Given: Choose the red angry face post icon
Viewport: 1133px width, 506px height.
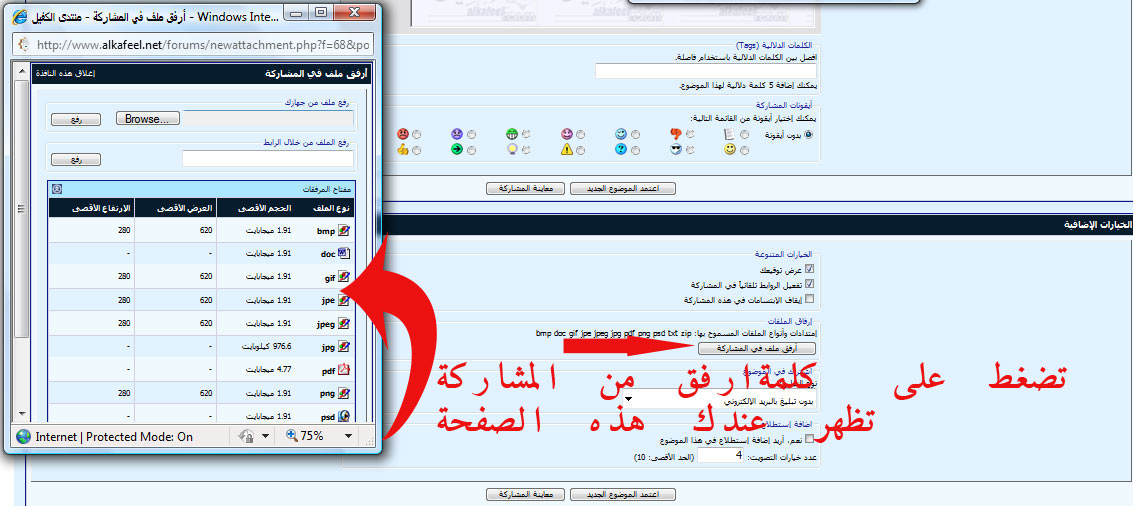Looking at the screenshot, I should (417, 134).
